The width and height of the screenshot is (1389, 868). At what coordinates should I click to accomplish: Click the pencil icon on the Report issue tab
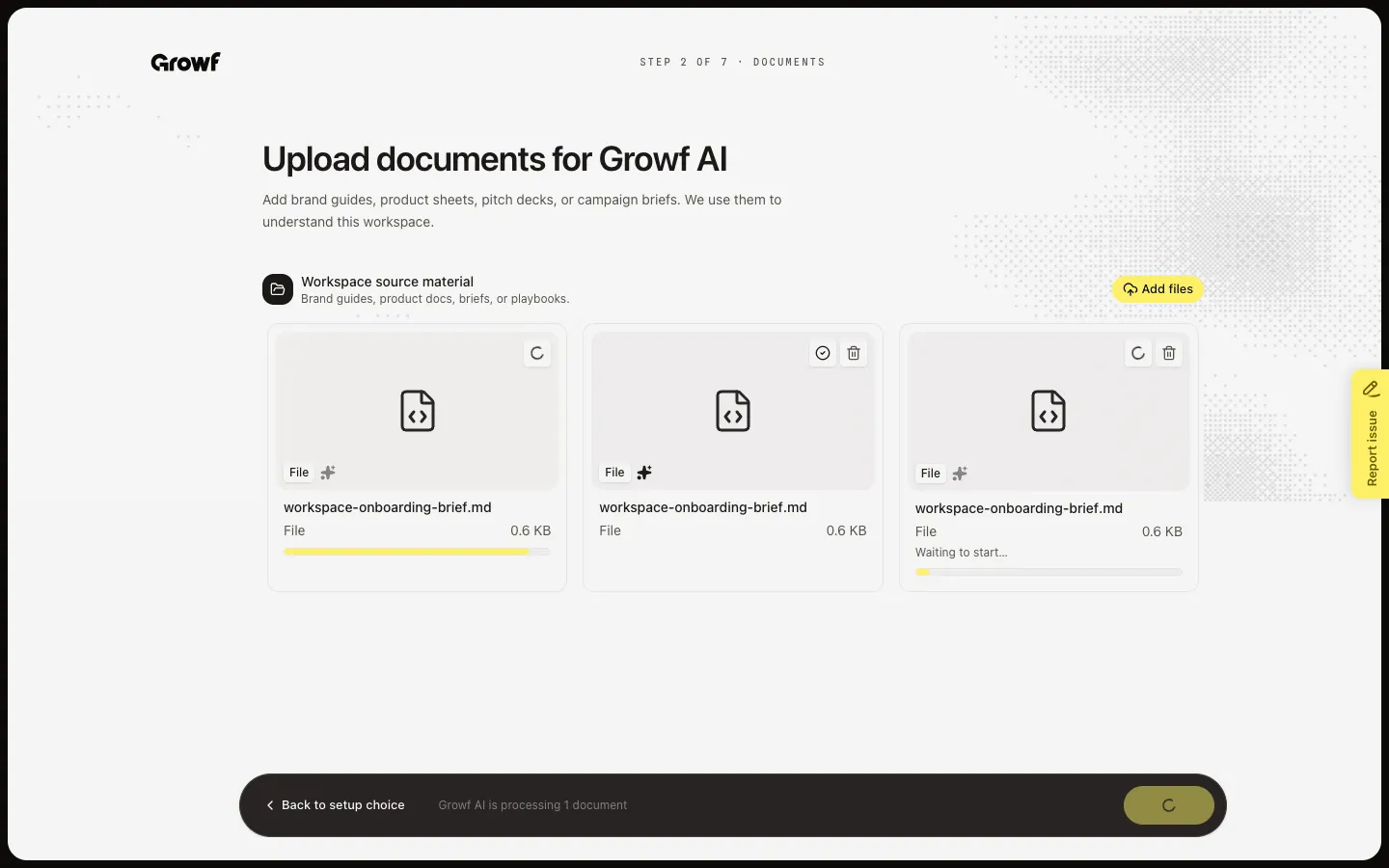tap(1371, 389)
